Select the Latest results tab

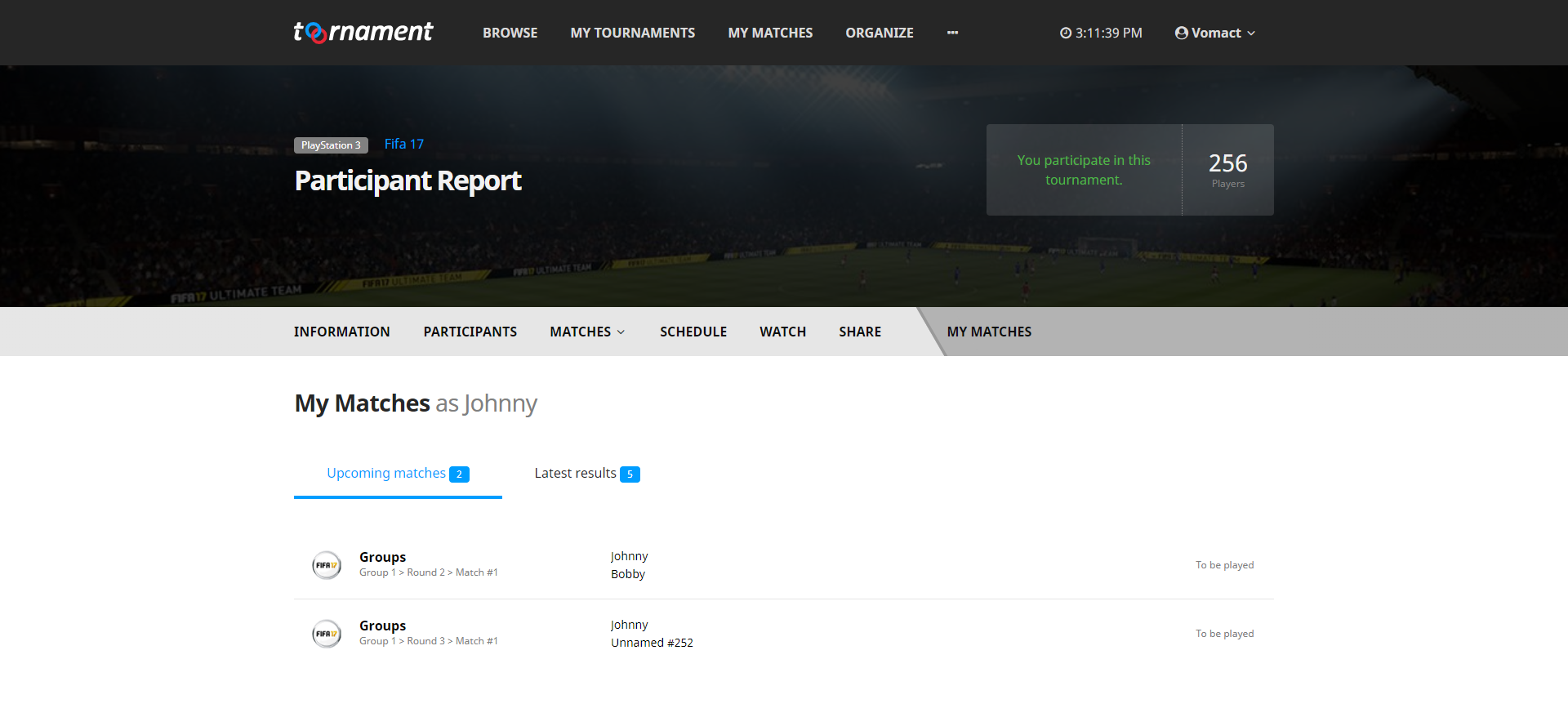click(587, 474)
